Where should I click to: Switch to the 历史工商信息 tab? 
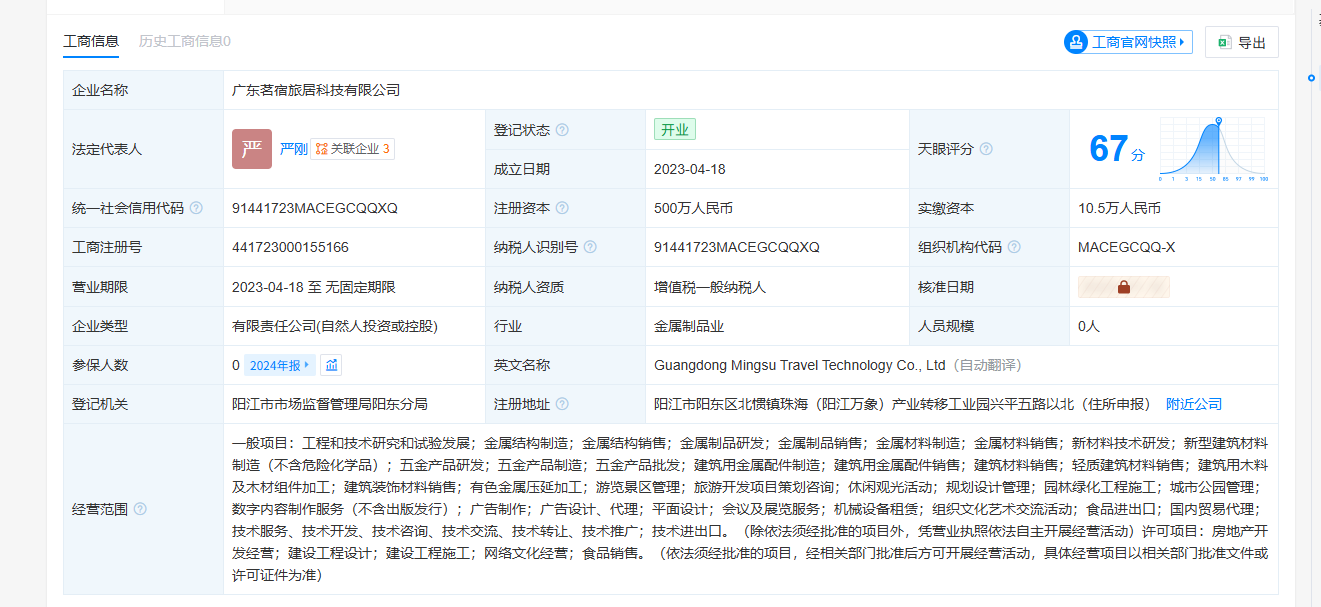pos(184,42)
